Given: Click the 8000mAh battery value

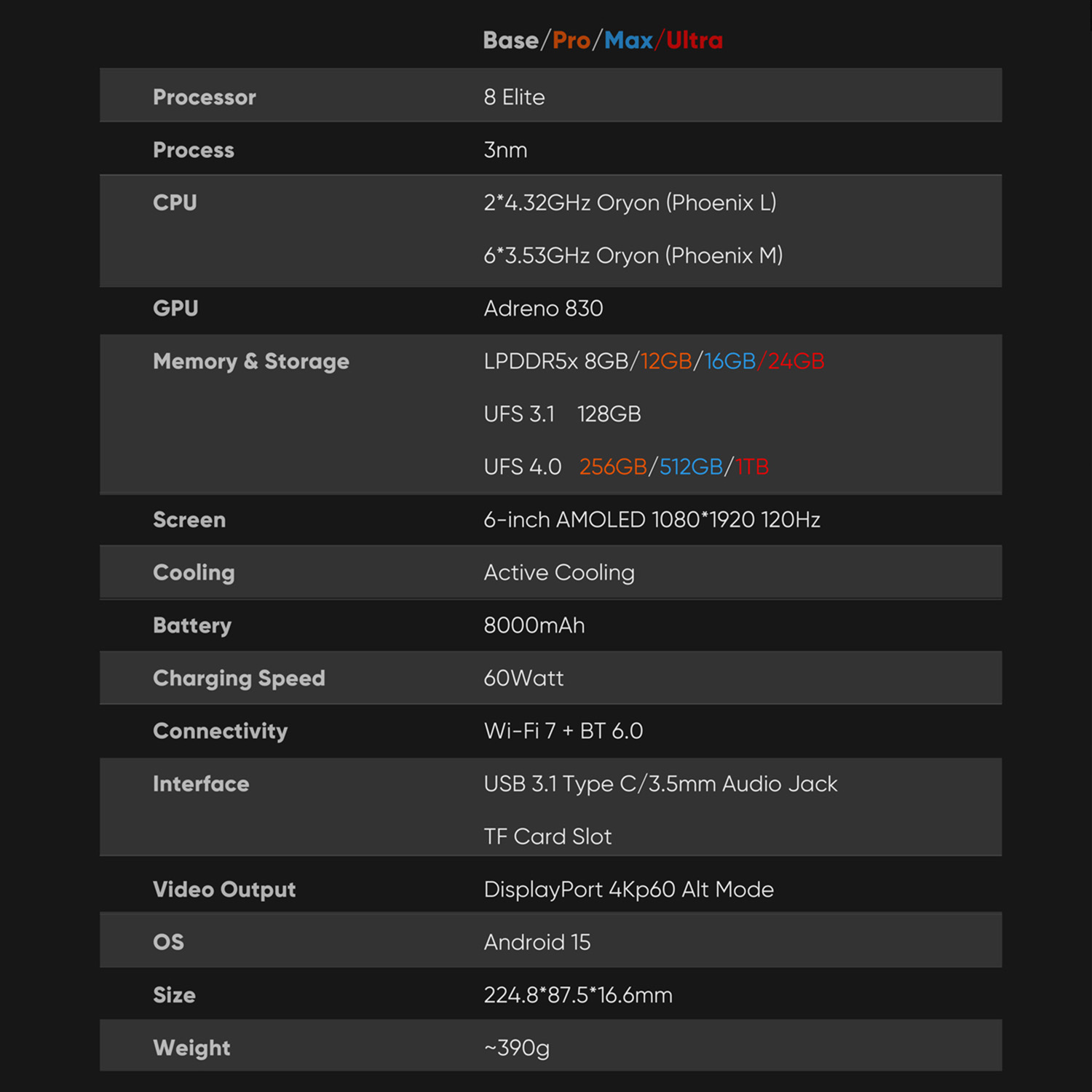Looking at the screenshot, I should click(x=534, y=625).
